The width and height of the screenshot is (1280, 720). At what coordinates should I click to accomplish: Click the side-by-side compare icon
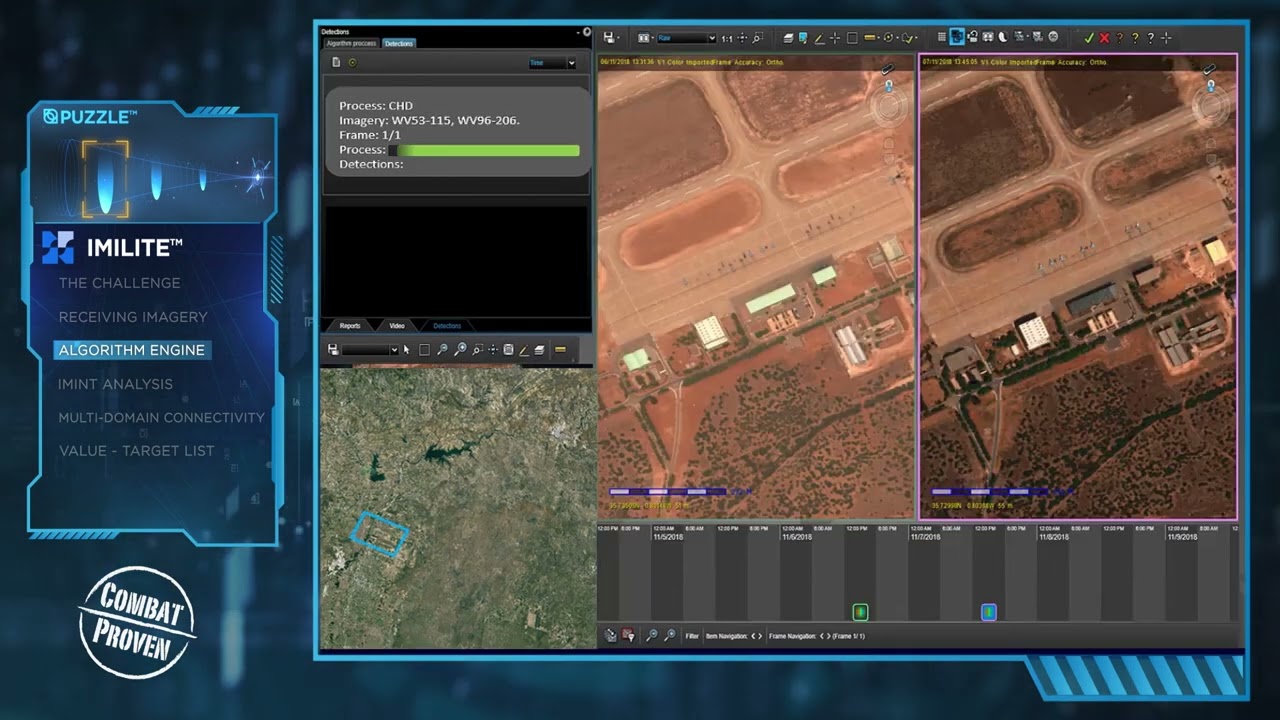(x=988, y=37)
